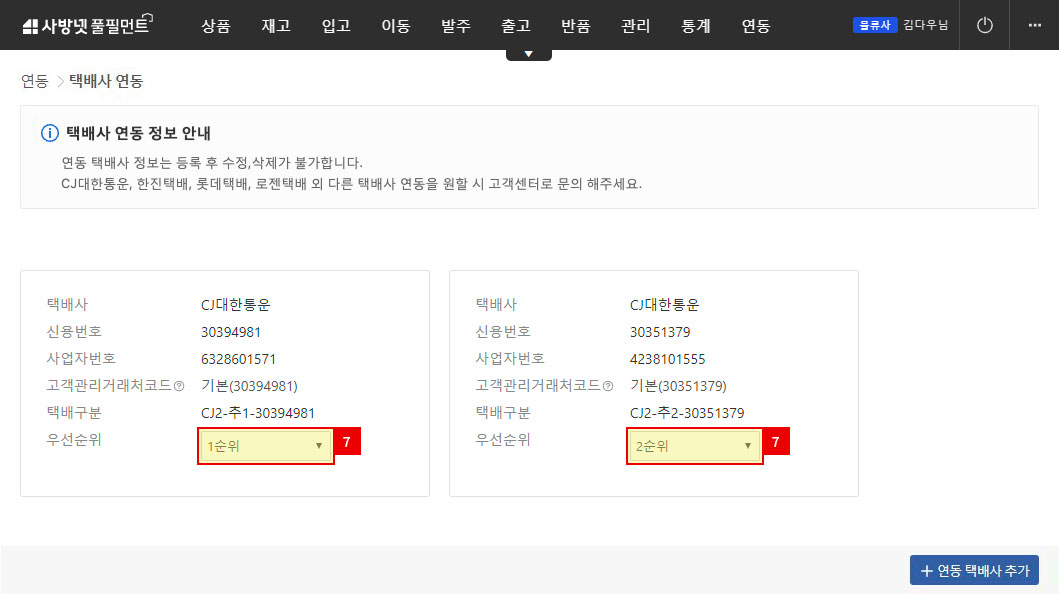Select the 입고 menu item

coord(335,26)
